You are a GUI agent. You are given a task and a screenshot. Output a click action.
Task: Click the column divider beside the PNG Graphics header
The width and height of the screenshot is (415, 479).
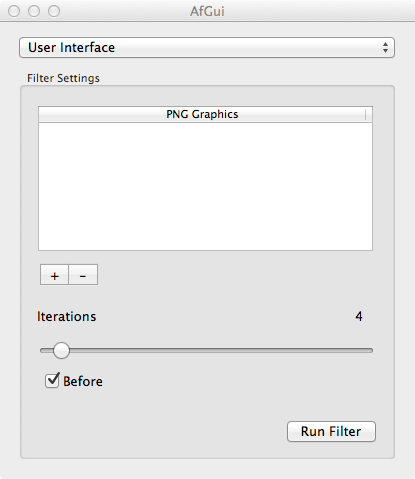click(x=366, y=114)
